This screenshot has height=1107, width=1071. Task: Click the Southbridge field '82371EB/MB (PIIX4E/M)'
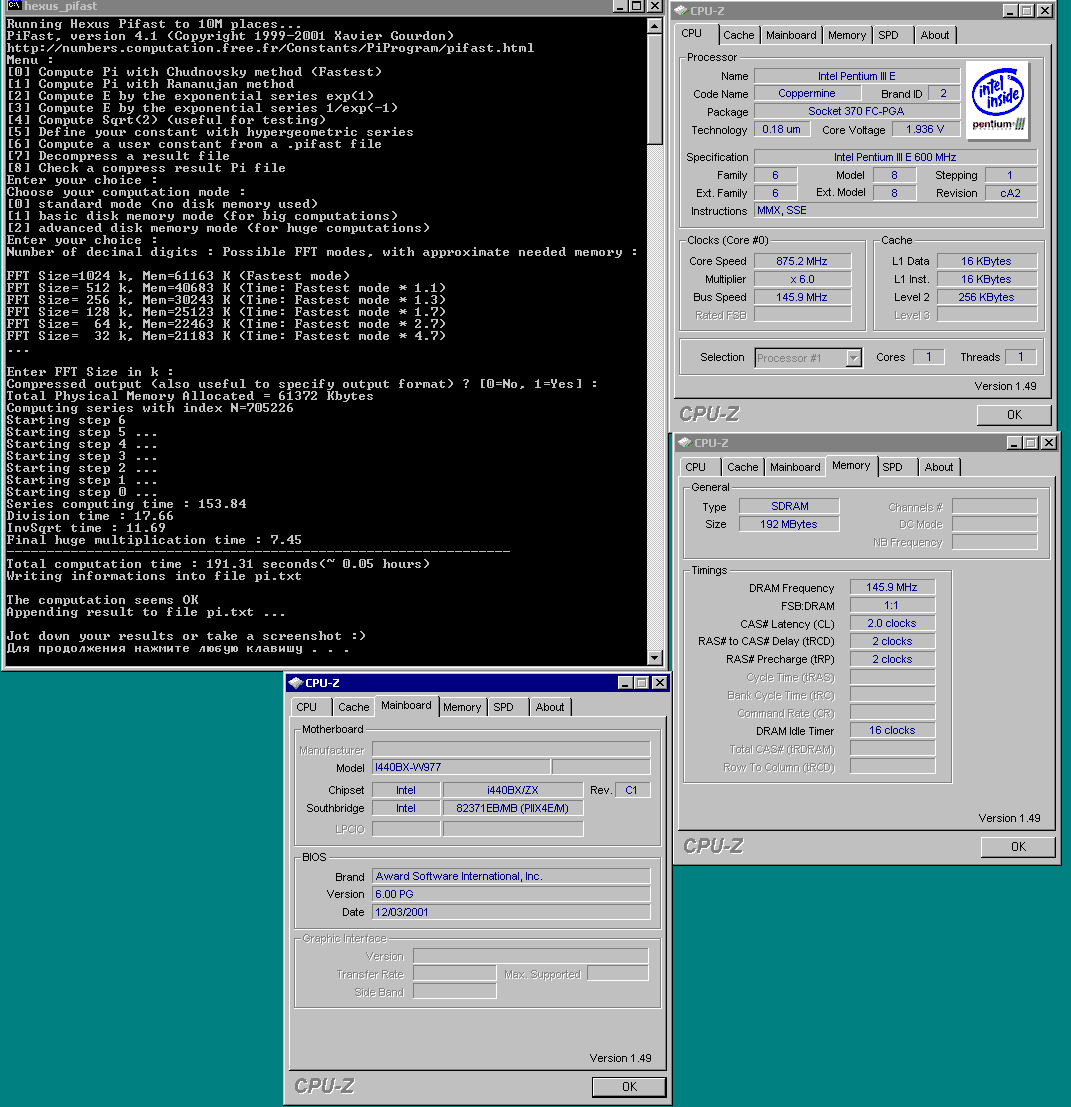coord(513,808)
